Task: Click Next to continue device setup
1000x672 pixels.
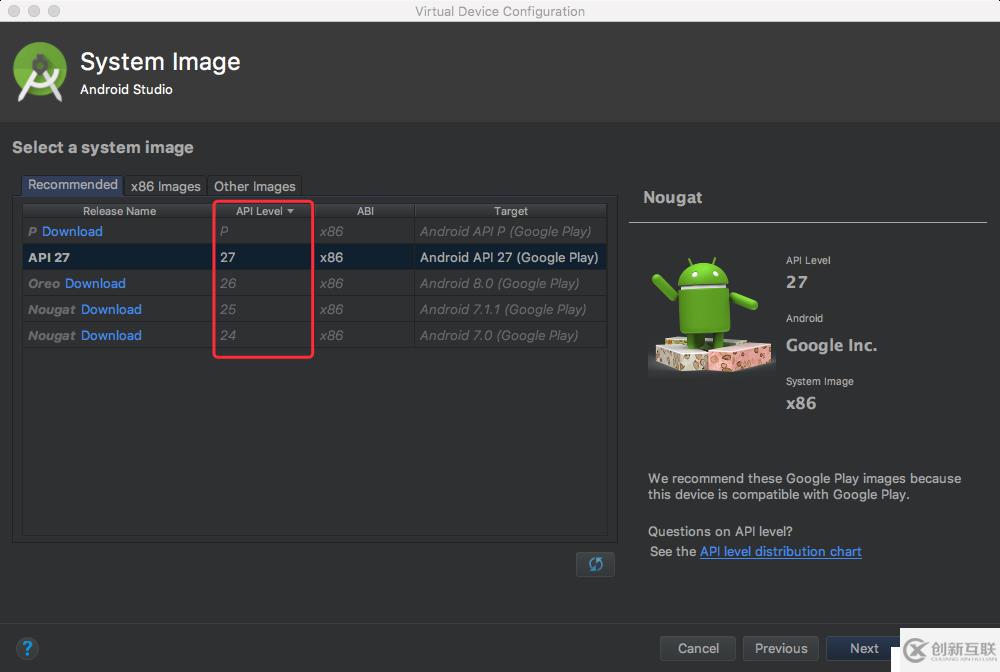Action: click(x=863, y=648)
